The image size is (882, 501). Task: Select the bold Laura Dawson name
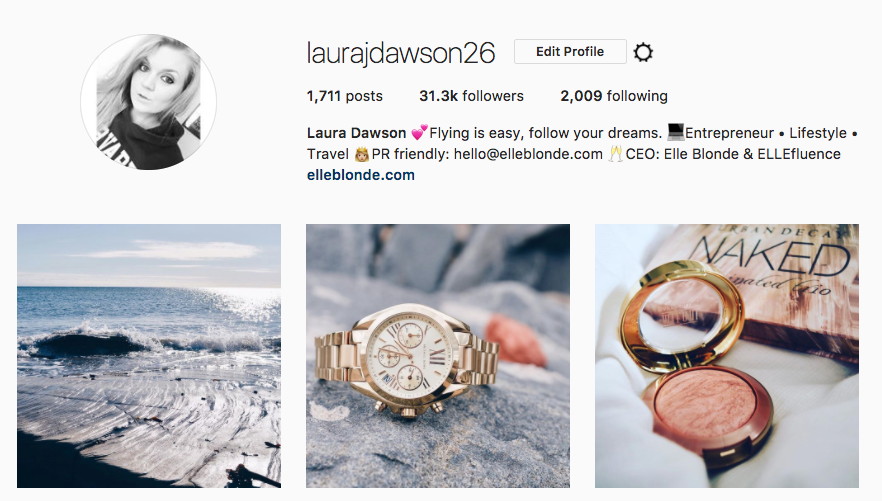pyautogui.click(x=356, y=133)
